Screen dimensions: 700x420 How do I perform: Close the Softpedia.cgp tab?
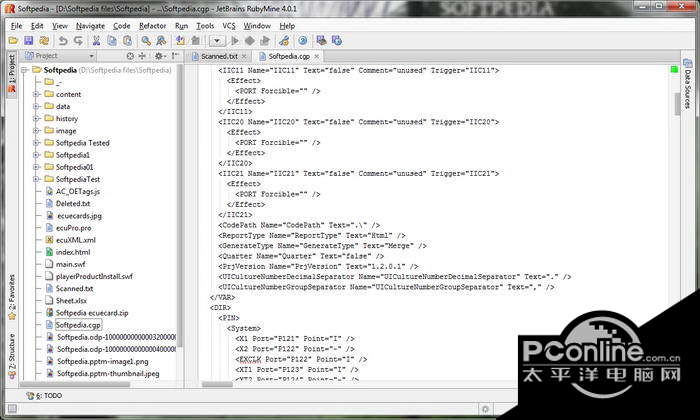click(317, 56)
